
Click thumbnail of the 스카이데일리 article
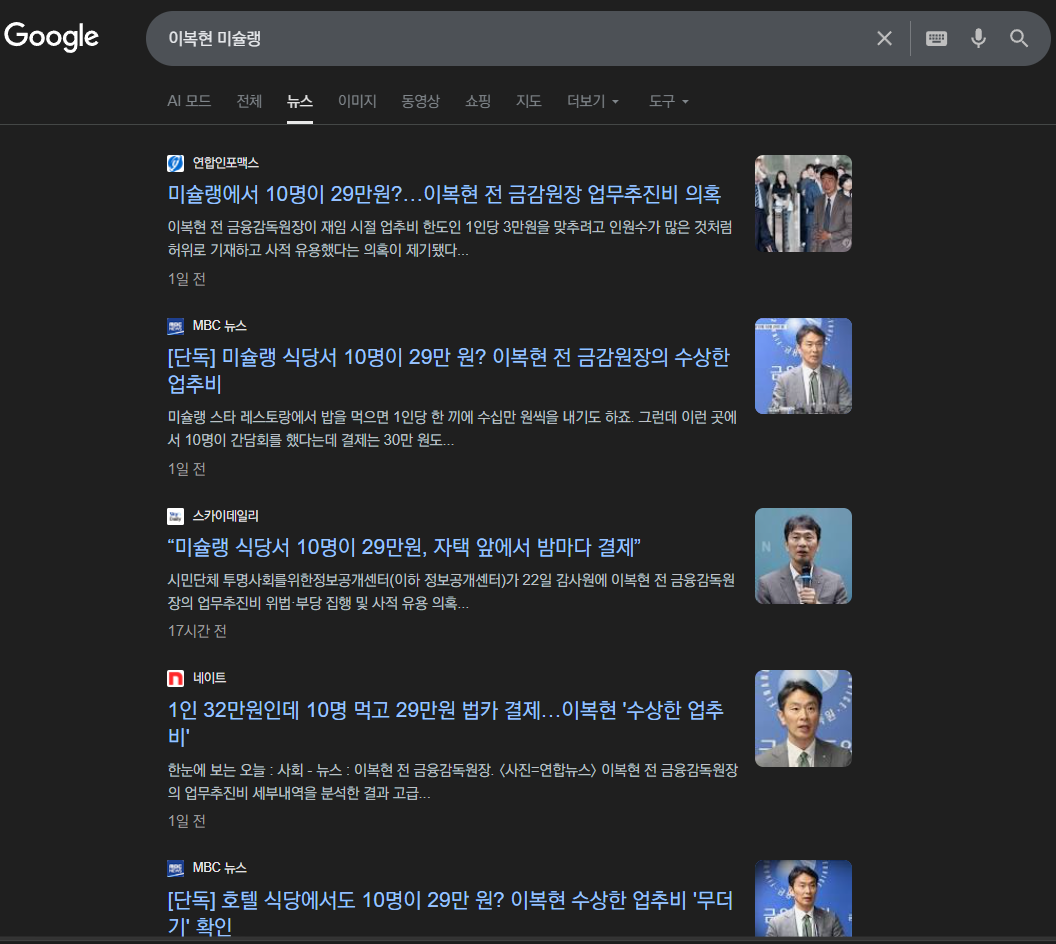(x=803, y=556)
